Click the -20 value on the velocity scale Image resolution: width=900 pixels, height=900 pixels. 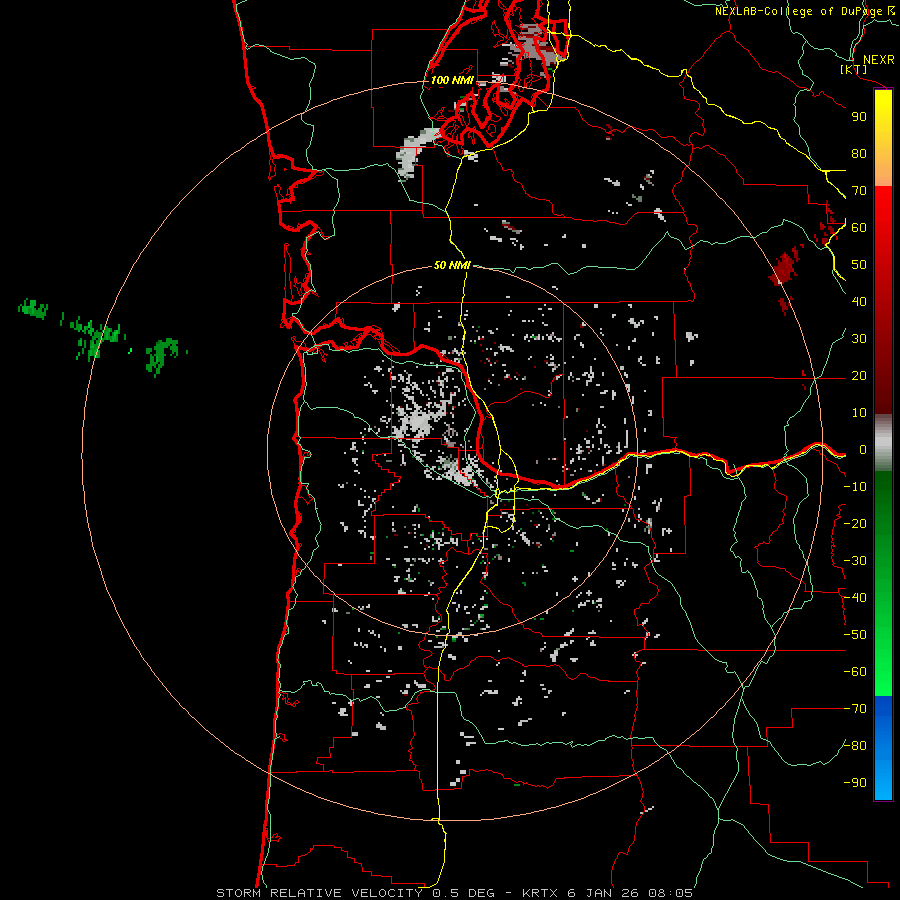pos(855,524)
